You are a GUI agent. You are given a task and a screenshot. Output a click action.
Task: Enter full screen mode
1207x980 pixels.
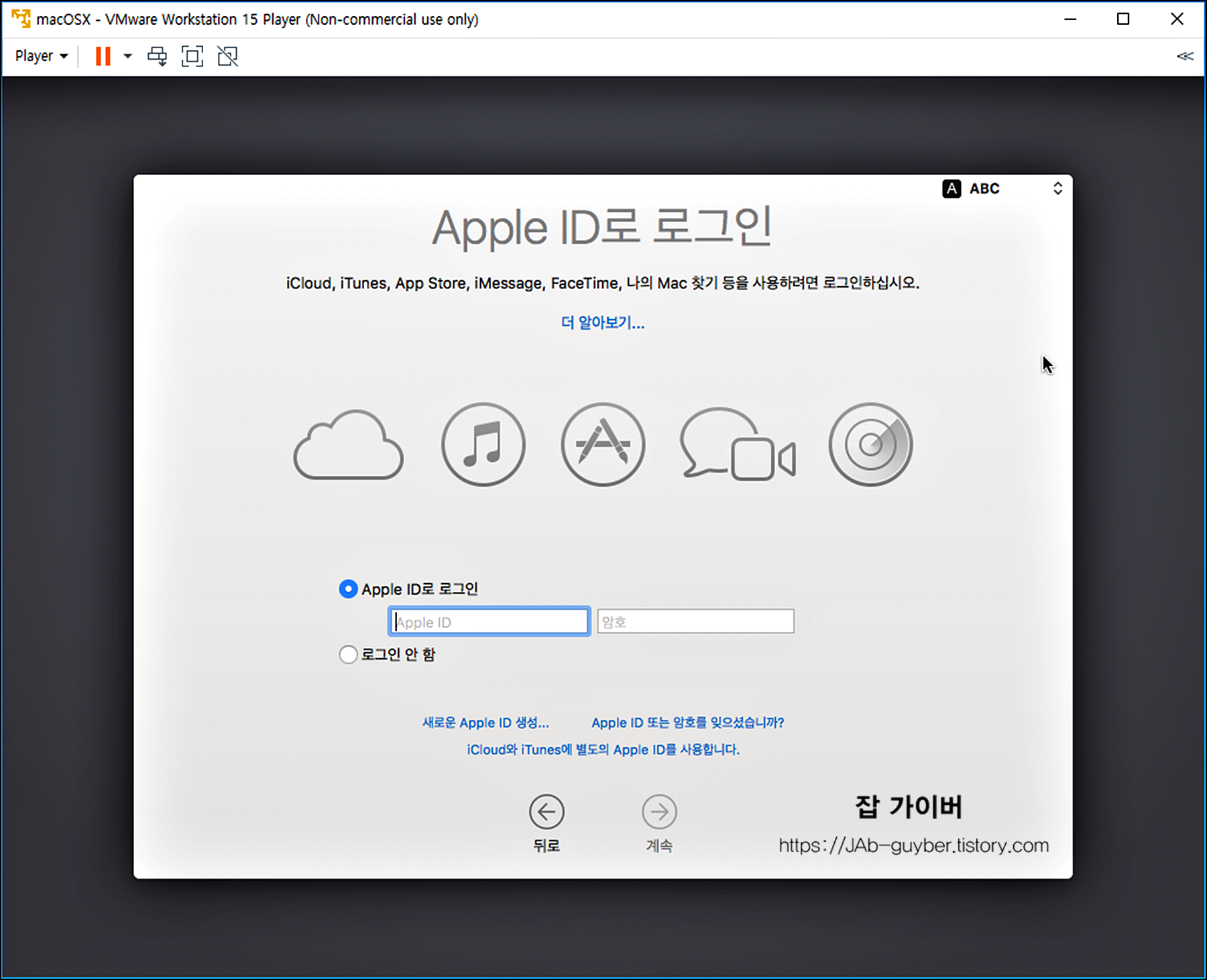pyautogui.click(x=192, y=56)
